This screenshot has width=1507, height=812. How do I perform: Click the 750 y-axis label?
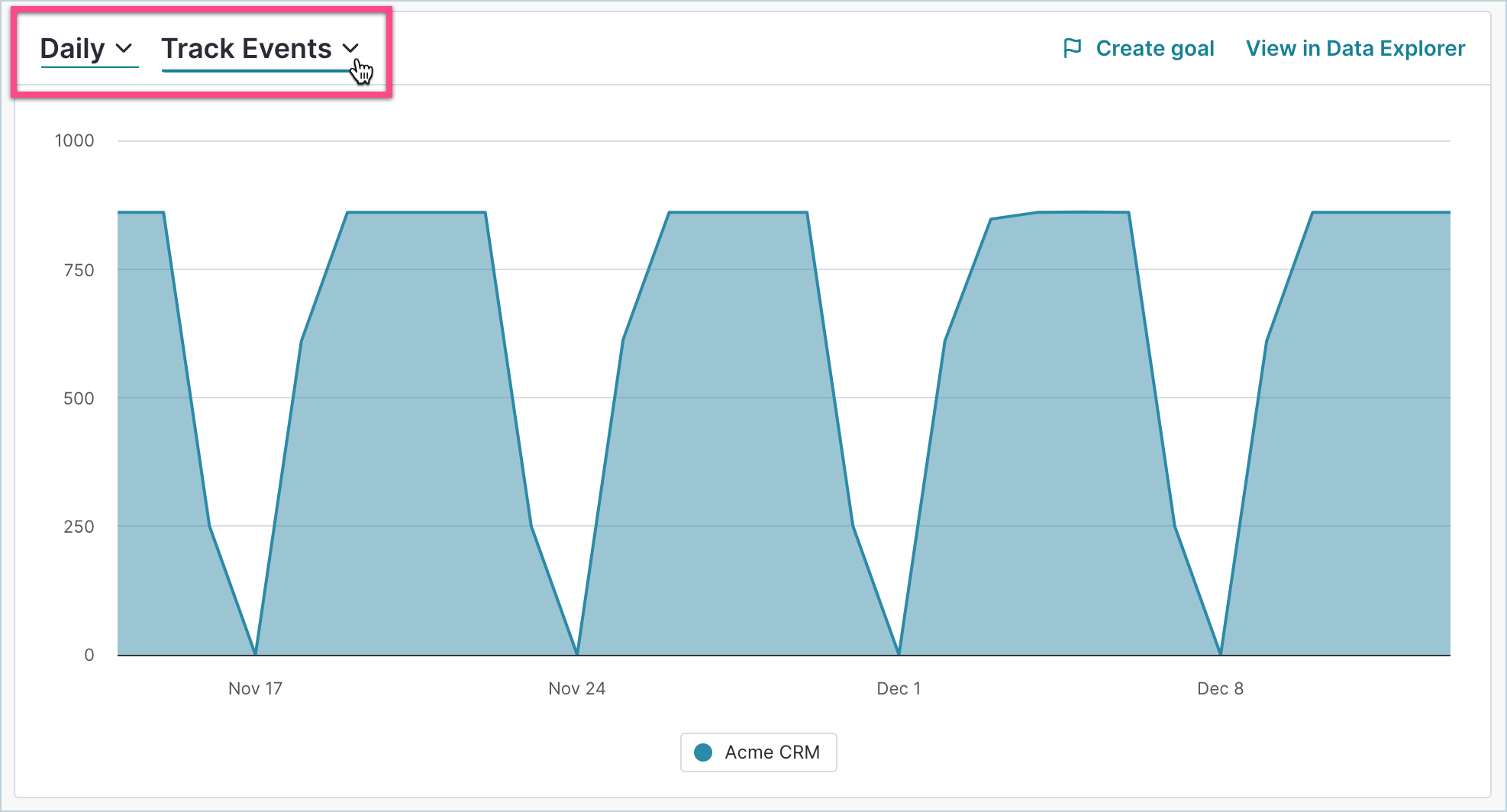79,269
